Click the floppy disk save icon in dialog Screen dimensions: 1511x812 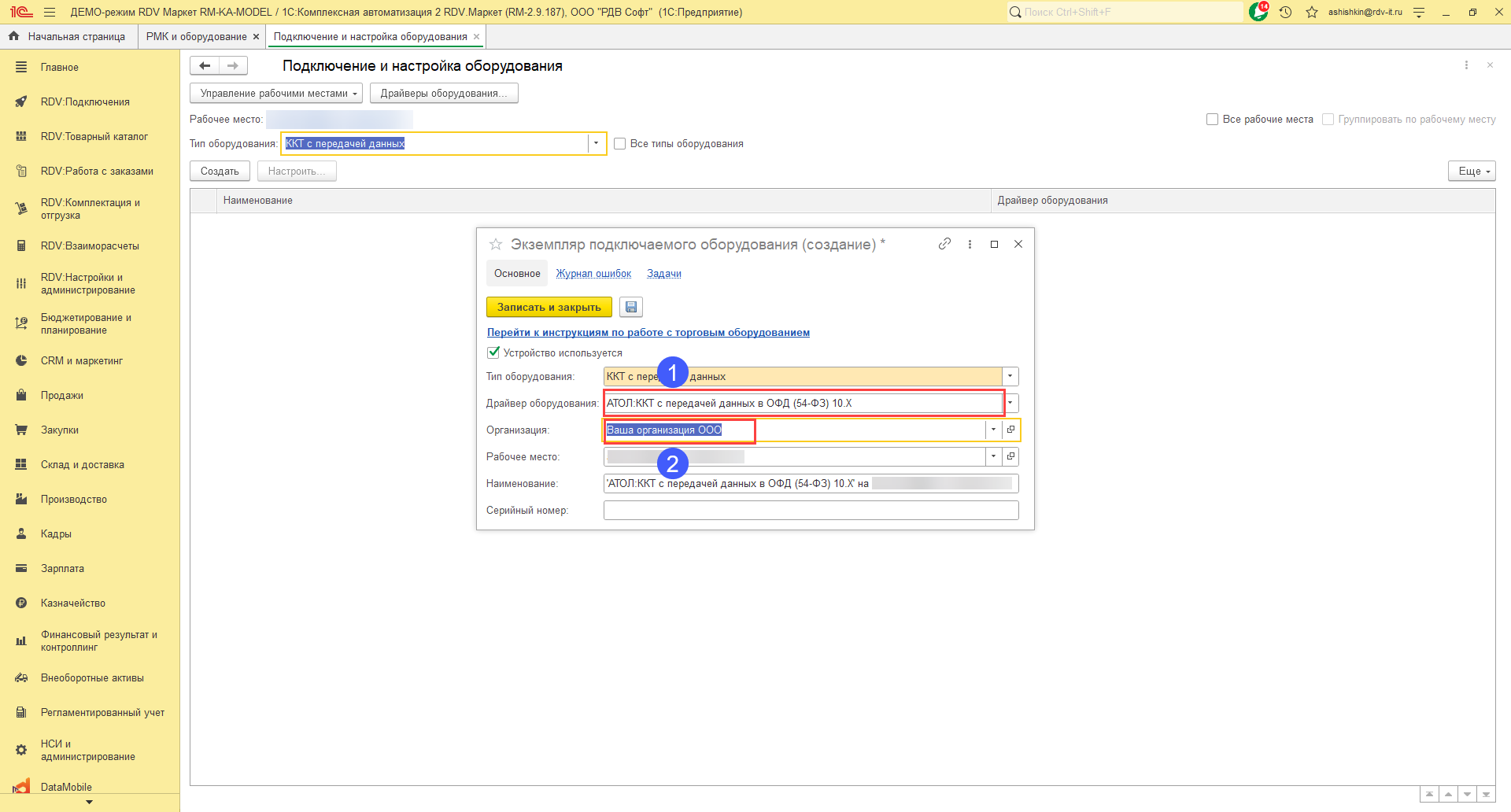[631, 307]
